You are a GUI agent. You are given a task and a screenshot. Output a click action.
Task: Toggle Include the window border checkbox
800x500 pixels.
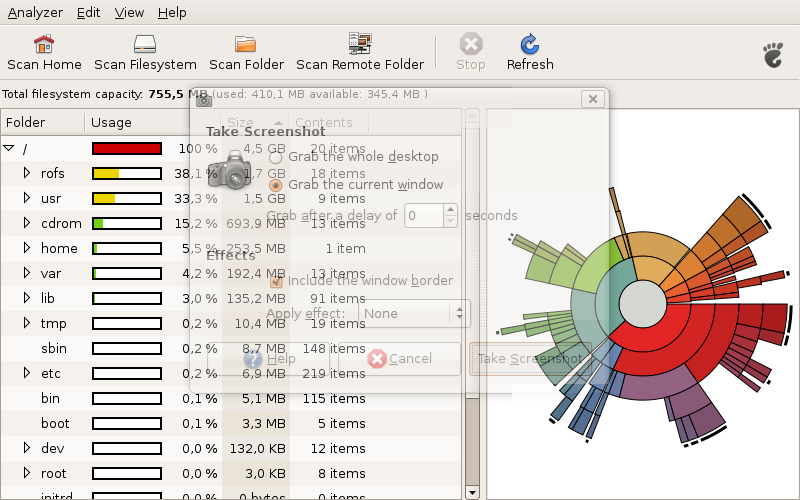pyautogui.click(x=276, y=281)
